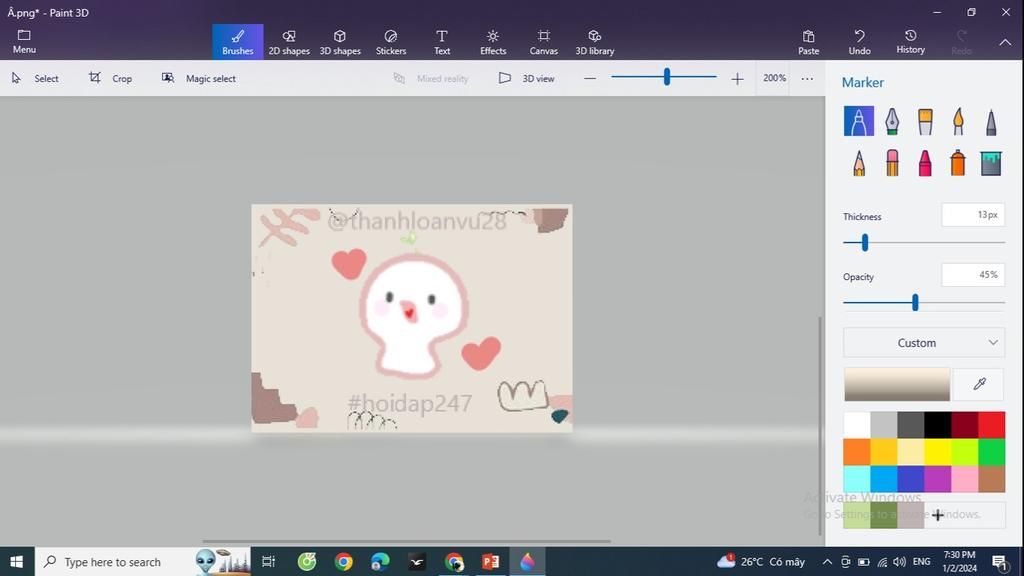Open the Menu folder

pyautogui.click(x=24, y=41)
